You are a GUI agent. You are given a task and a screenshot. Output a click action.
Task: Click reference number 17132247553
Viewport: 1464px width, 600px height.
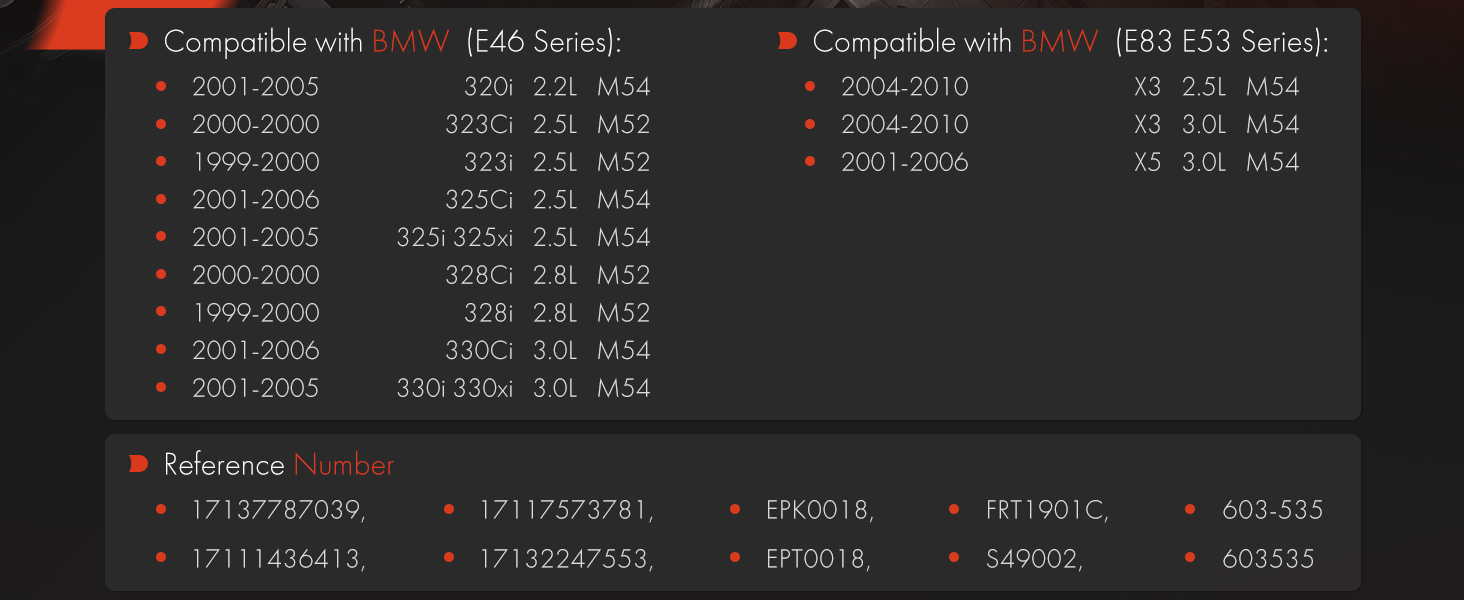tap(566, 559)
